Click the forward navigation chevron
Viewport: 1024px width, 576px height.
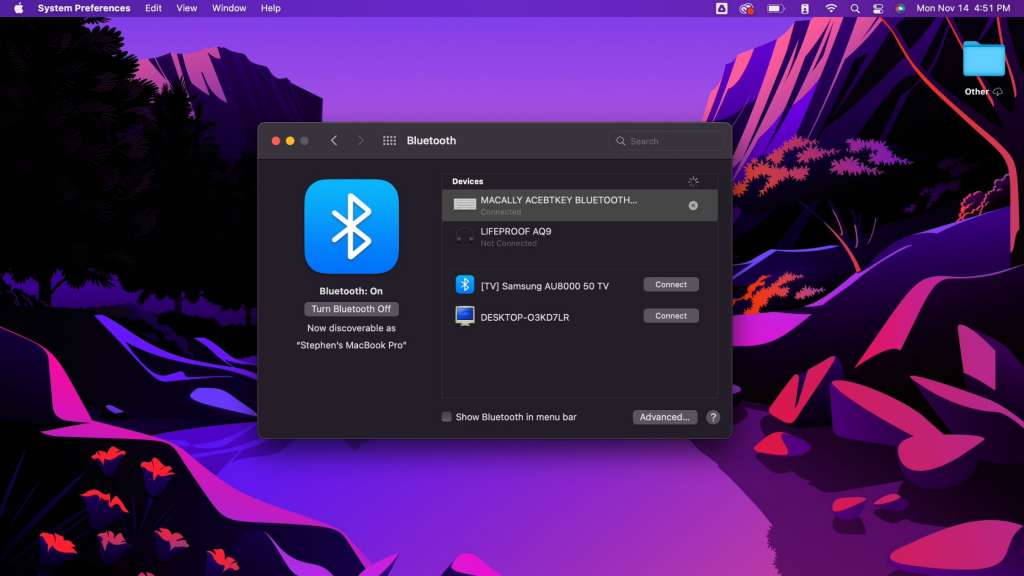coord(360,140)
